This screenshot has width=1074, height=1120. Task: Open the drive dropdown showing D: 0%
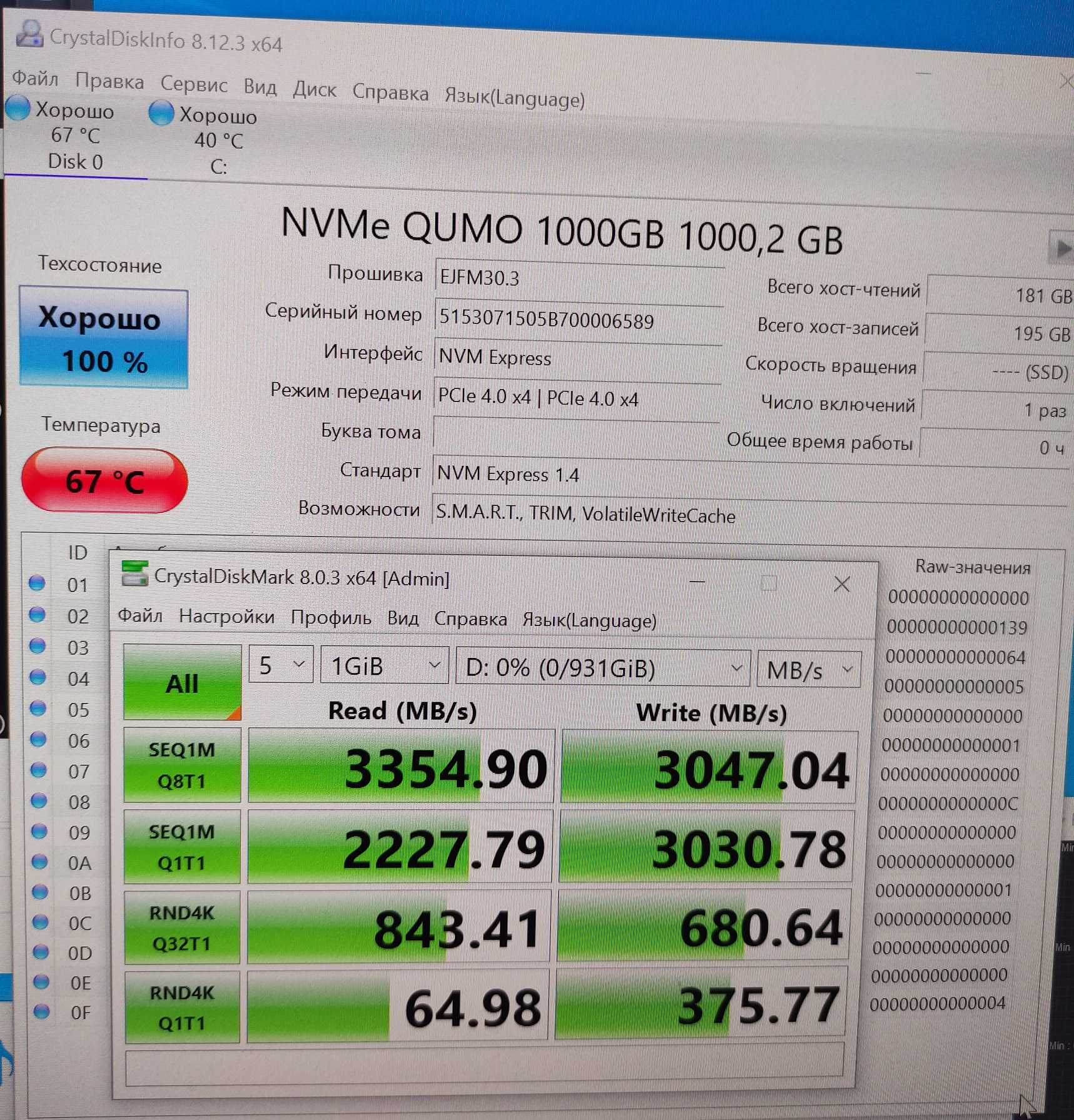coord(603,668)
